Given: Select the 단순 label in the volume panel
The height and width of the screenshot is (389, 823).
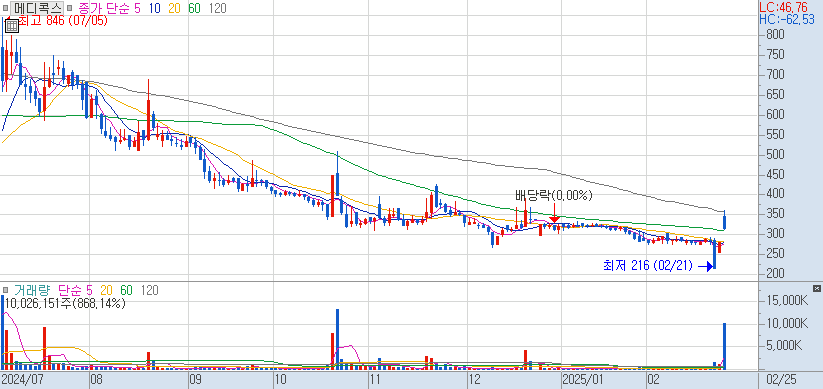Looking at the screenshot, I should [69, 290].
